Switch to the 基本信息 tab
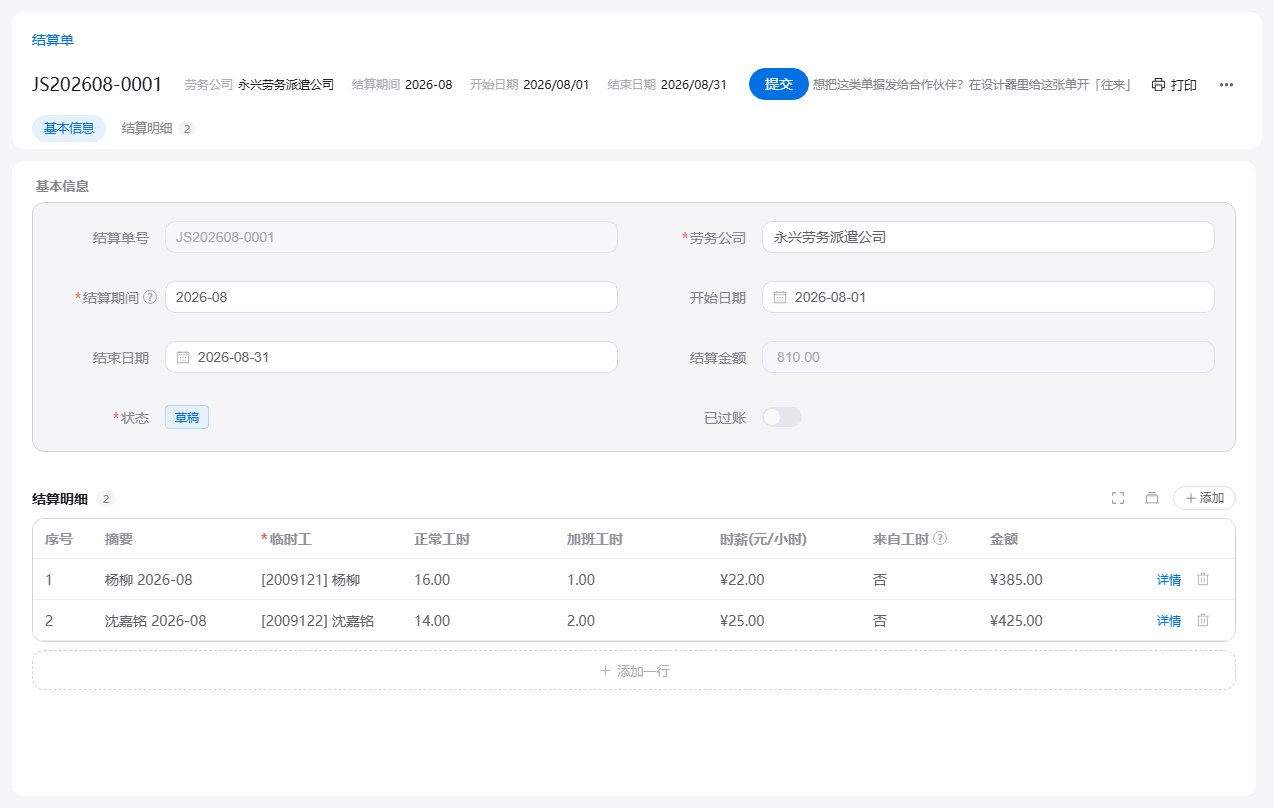The image size is (1274, 808). pyautogui.click(x=69, y=128)
